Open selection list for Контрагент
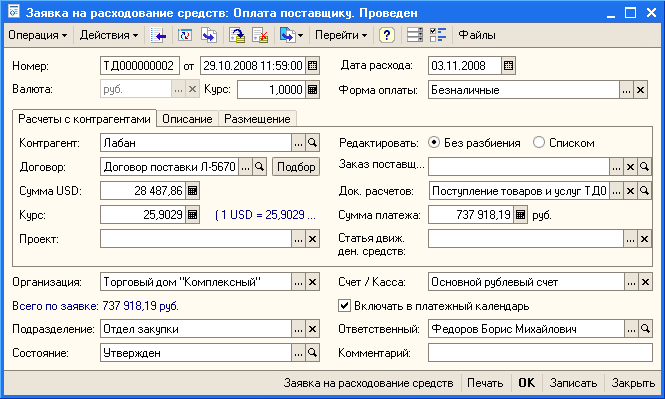Image resolution: width=665 pixels, height=399 pixels. pos(299,143)
